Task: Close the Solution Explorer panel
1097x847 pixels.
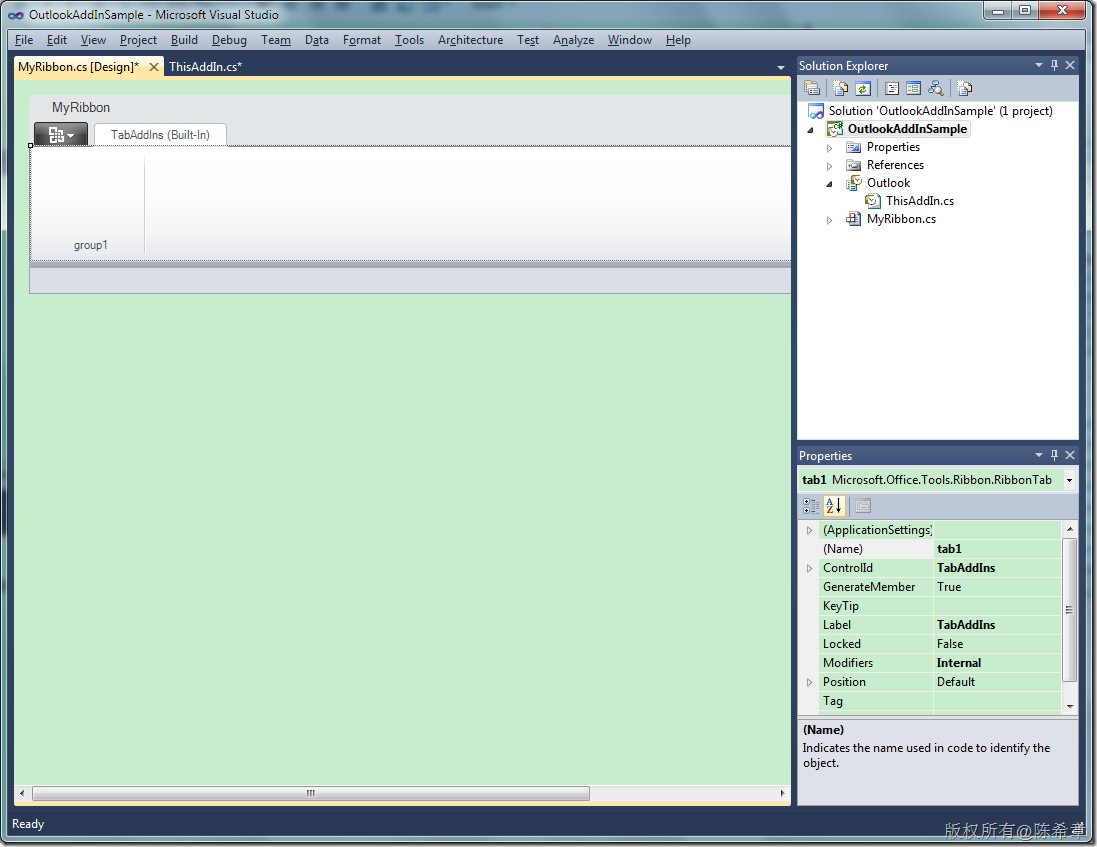Action: (x=1070, y=65)
